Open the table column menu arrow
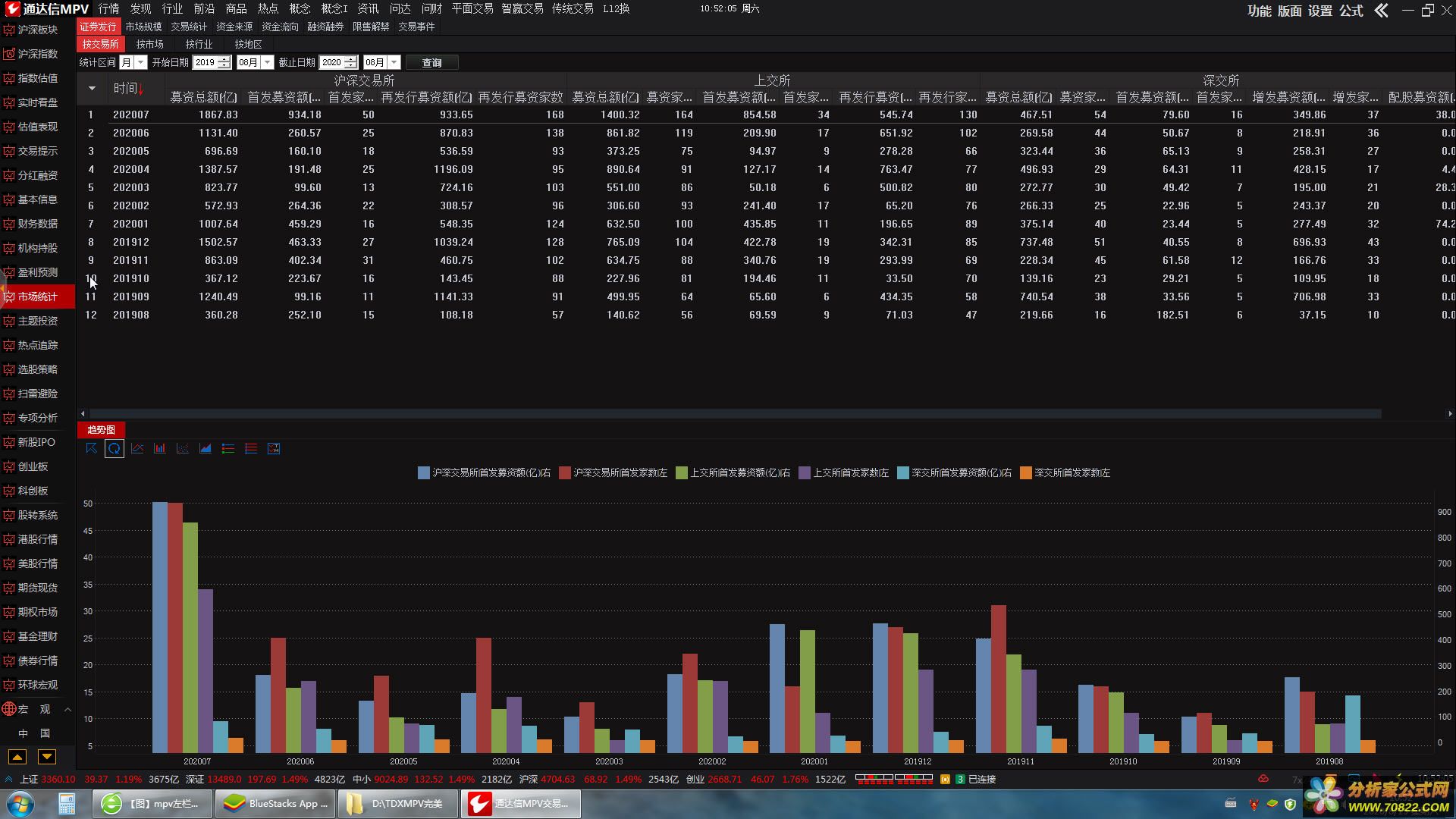The height and width of the screenshot is (819, 1456). [92, 89]
